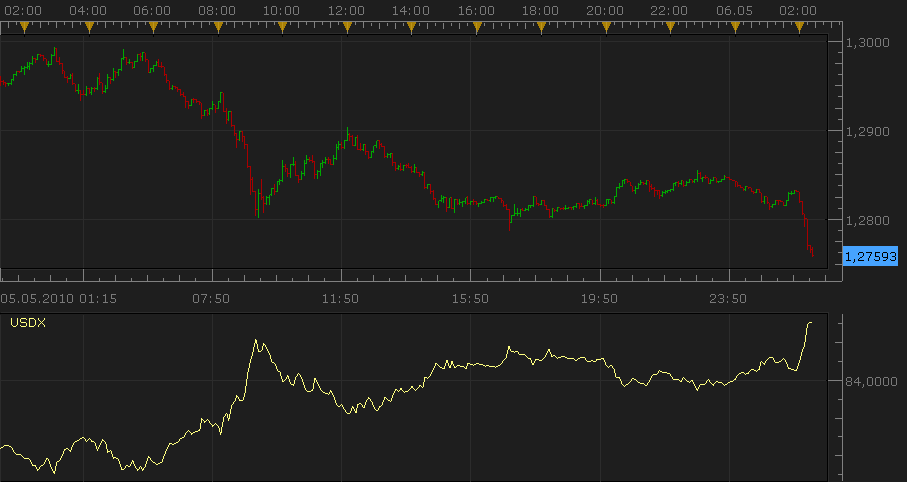Click the timeline marker below 22:00

click(670, 27)
